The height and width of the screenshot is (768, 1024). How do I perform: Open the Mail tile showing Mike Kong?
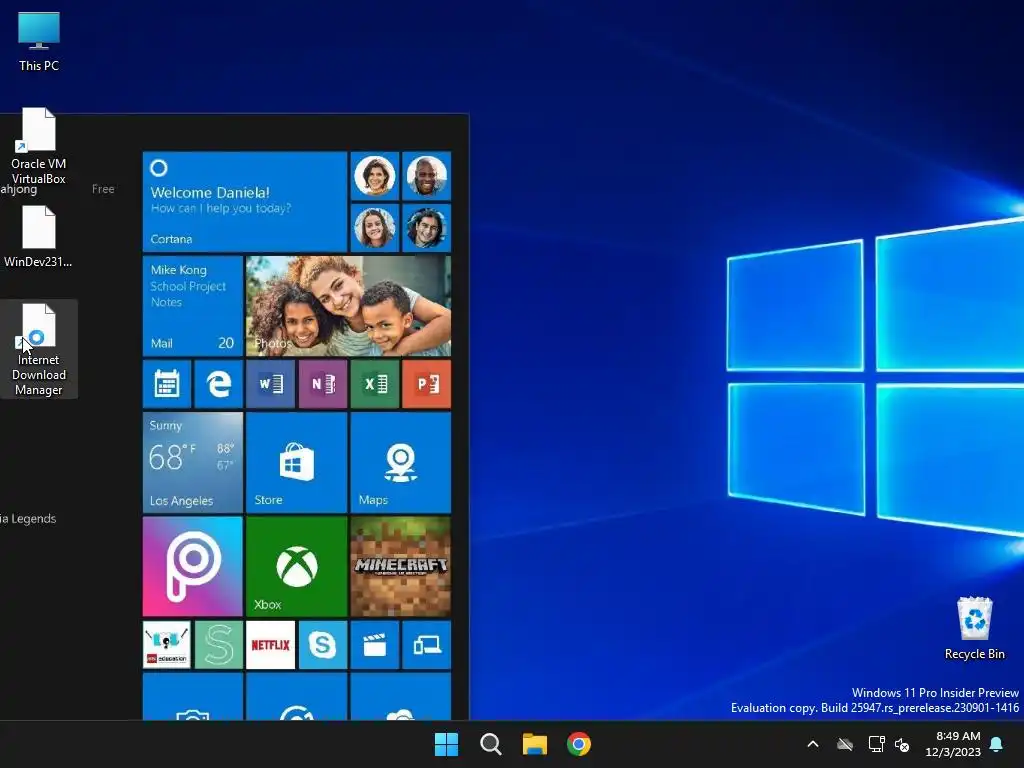point(193,306)
